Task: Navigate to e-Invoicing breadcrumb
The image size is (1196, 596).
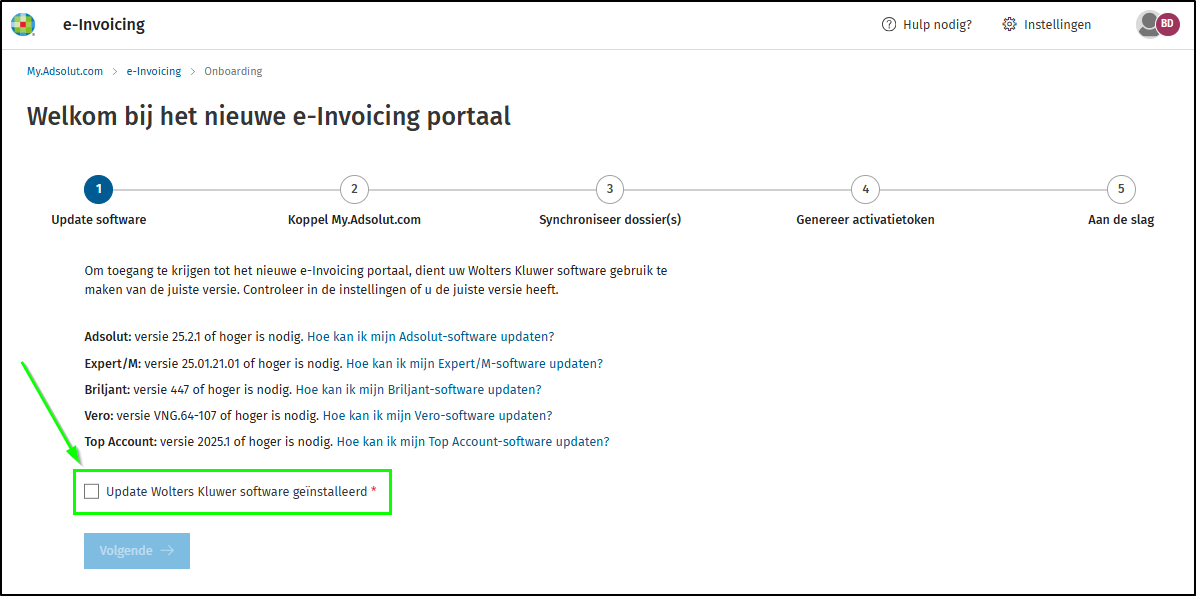Action: click(x=154, y=72)
